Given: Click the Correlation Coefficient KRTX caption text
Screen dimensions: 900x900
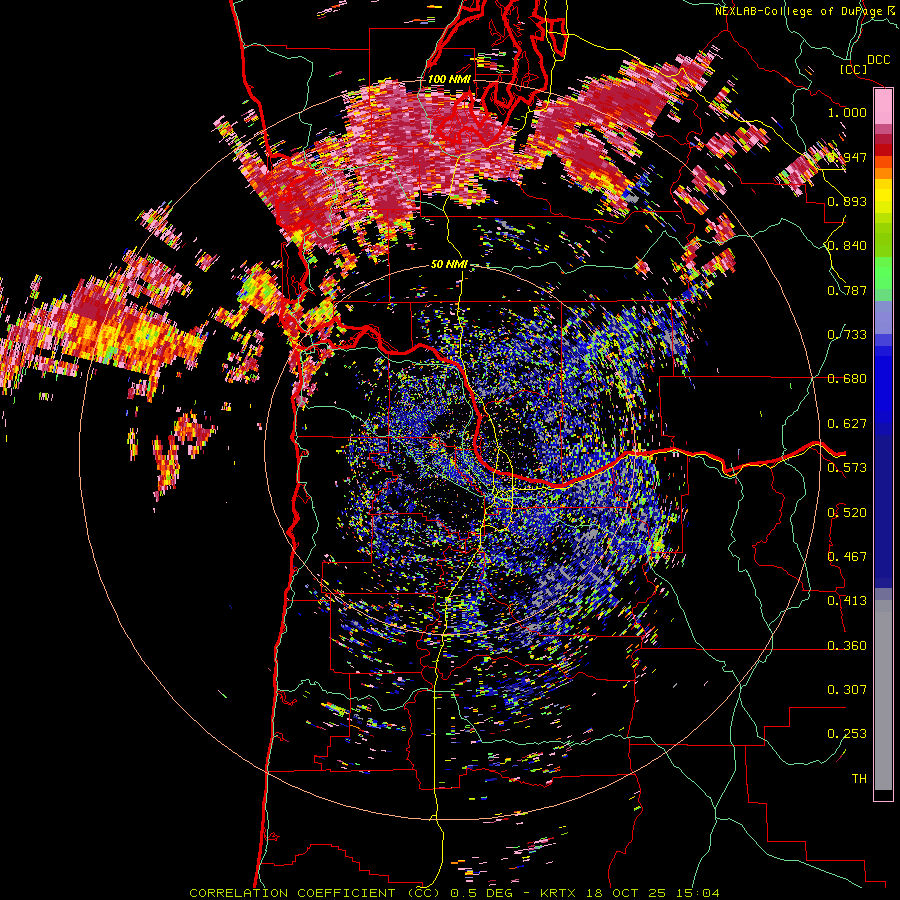Looking at the screenshot, I should tap(454, 893).
